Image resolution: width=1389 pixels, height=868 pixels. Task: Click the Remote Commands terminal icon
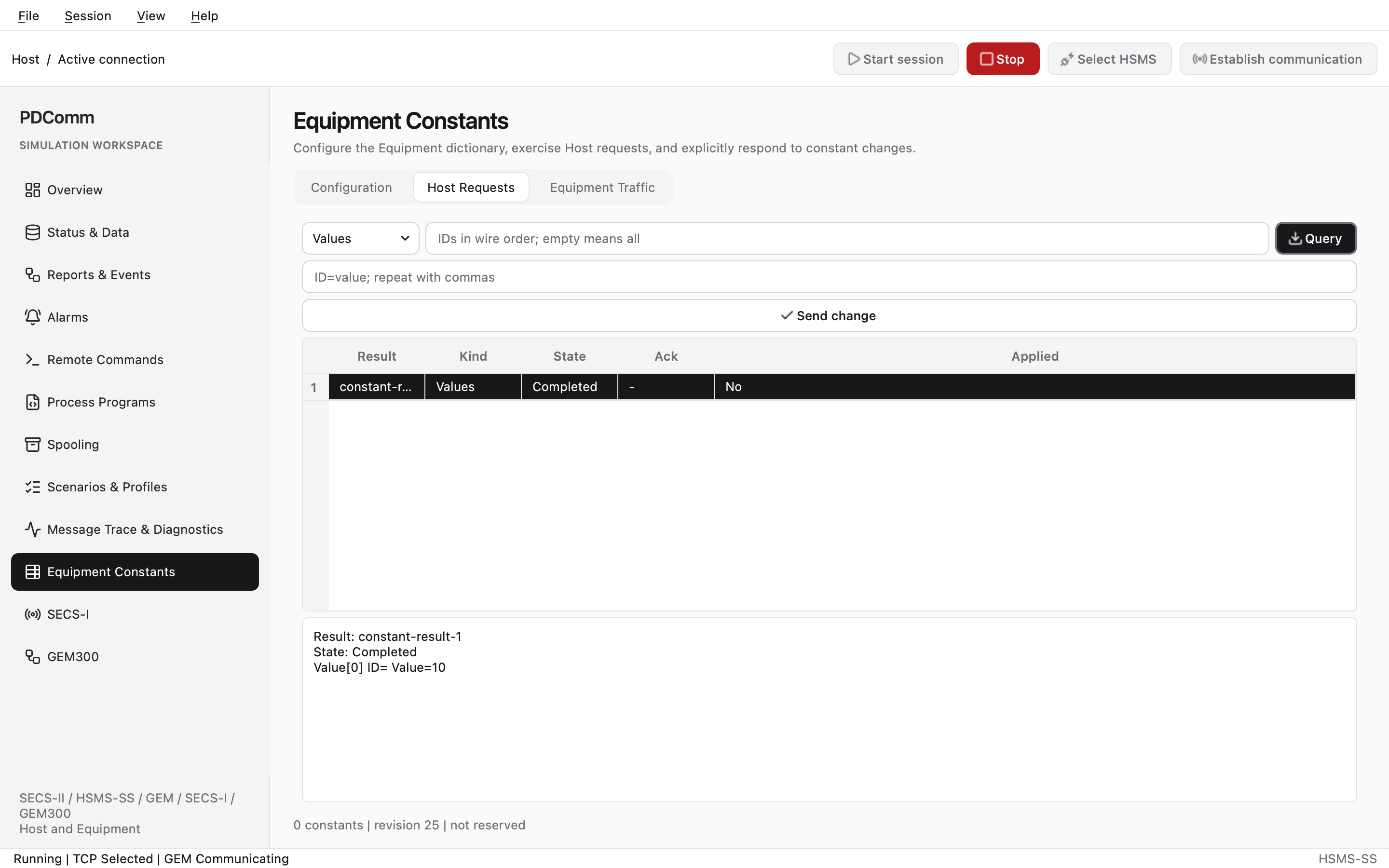(33, 360)
